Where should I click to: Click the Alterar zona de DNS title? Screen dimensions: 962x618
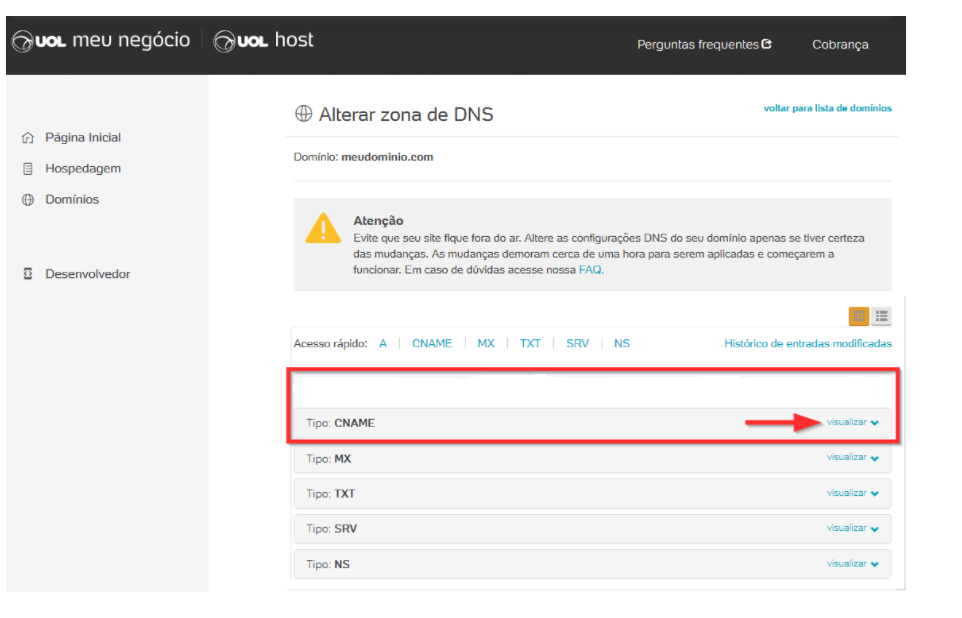pos(406,114)
